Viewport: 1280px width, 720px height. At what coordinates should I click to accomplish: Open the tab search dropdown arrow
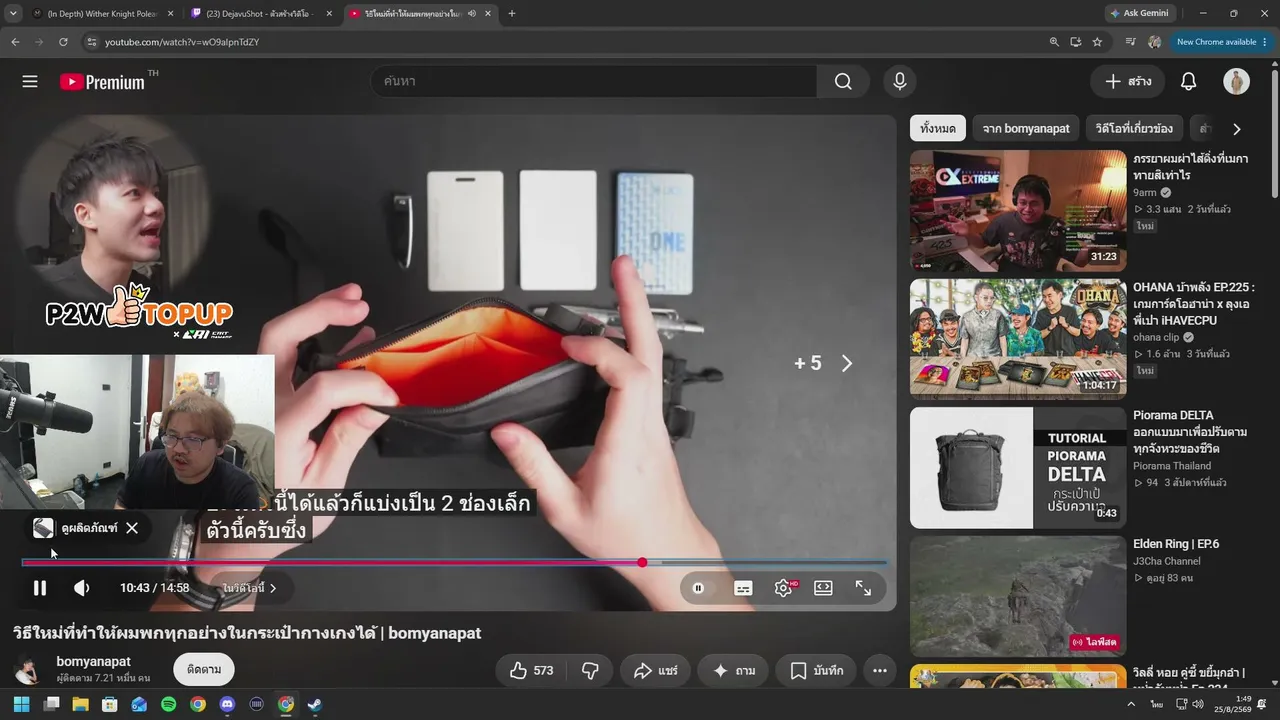(x=13, y=13)
